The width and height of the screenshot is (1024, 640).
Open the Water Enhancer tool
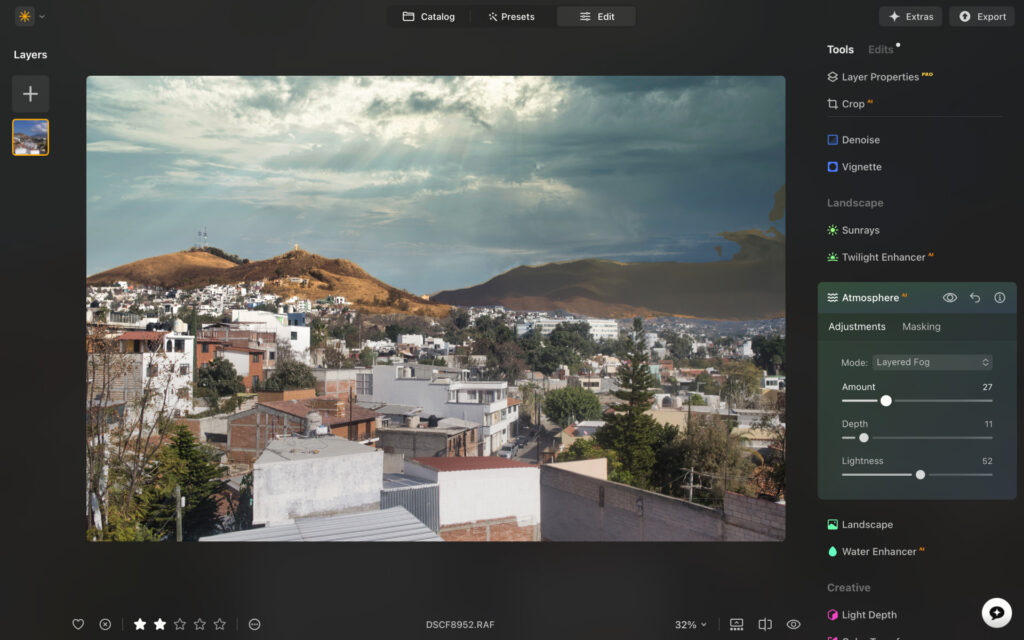880,551
